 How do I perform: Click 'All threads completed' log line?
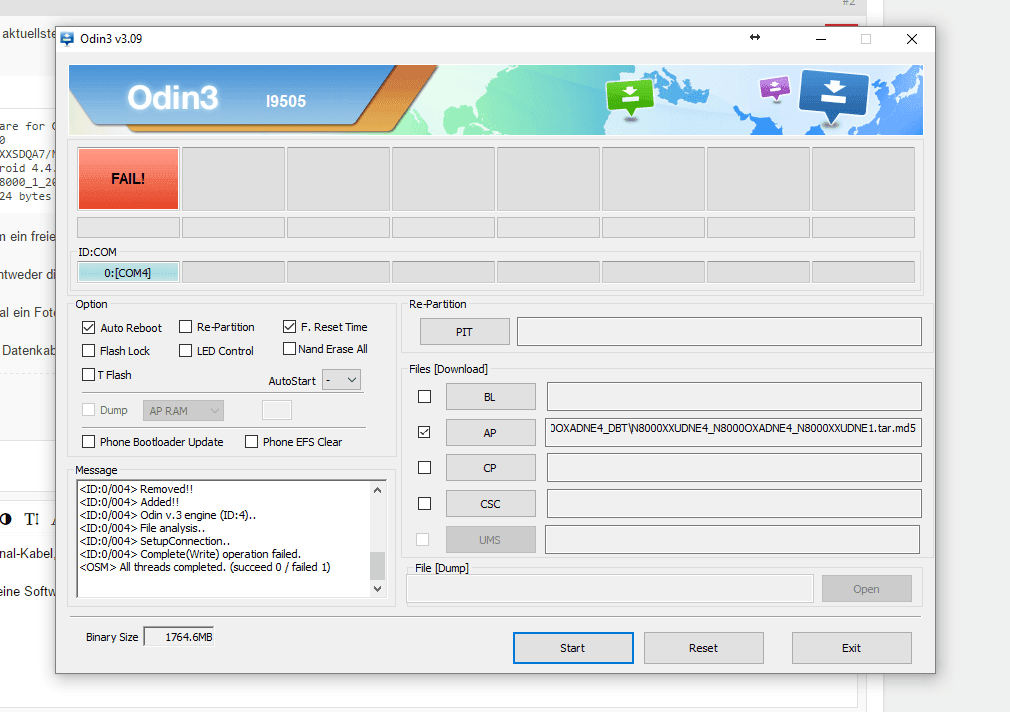pos(205,567)
